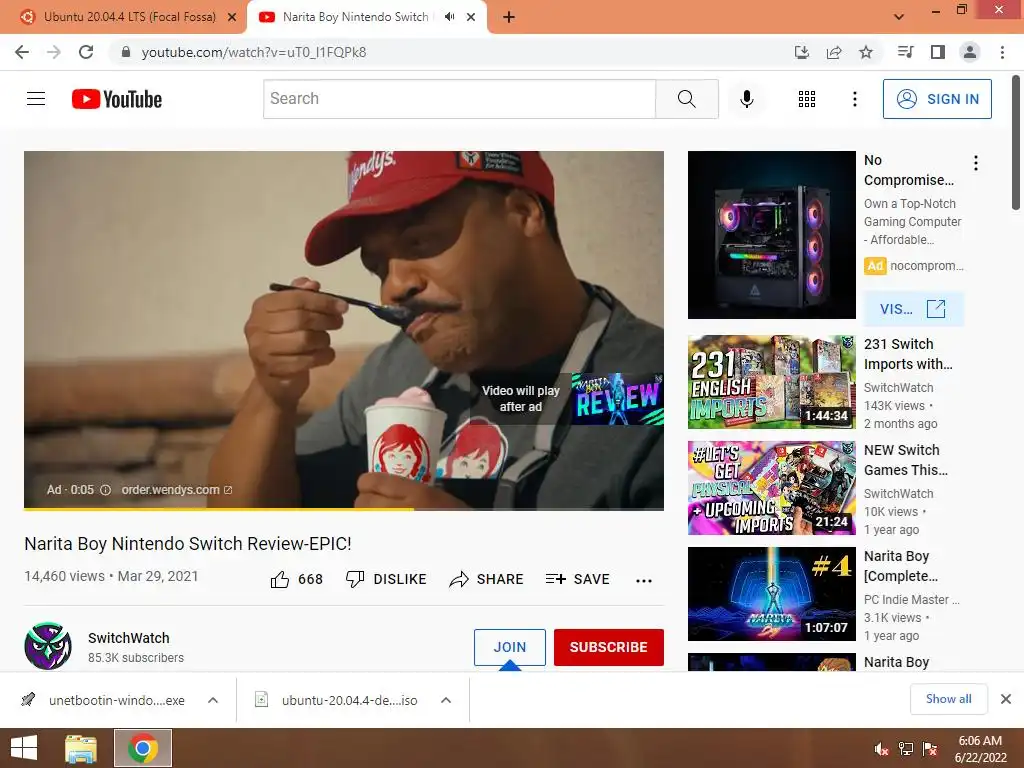Open 231 English Imports video thumbnail
1024x768 pixels.
(771, 382)
